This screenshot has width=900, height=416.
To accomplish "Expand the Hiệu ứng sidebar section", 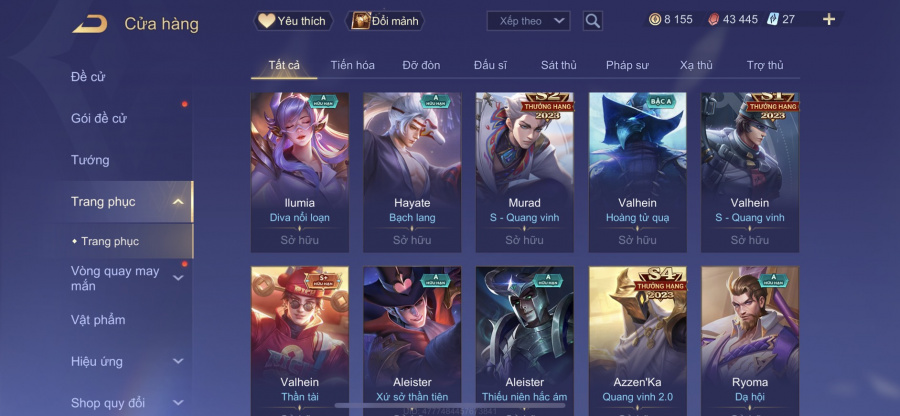I will point(178,361).
